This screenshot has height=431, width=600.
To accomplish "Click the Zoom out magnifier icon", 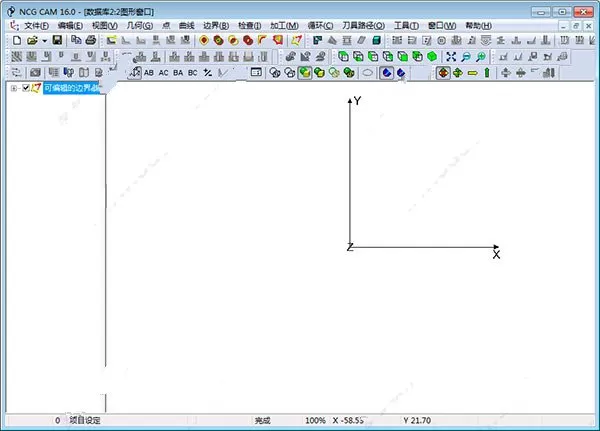I will click(466, 57).
